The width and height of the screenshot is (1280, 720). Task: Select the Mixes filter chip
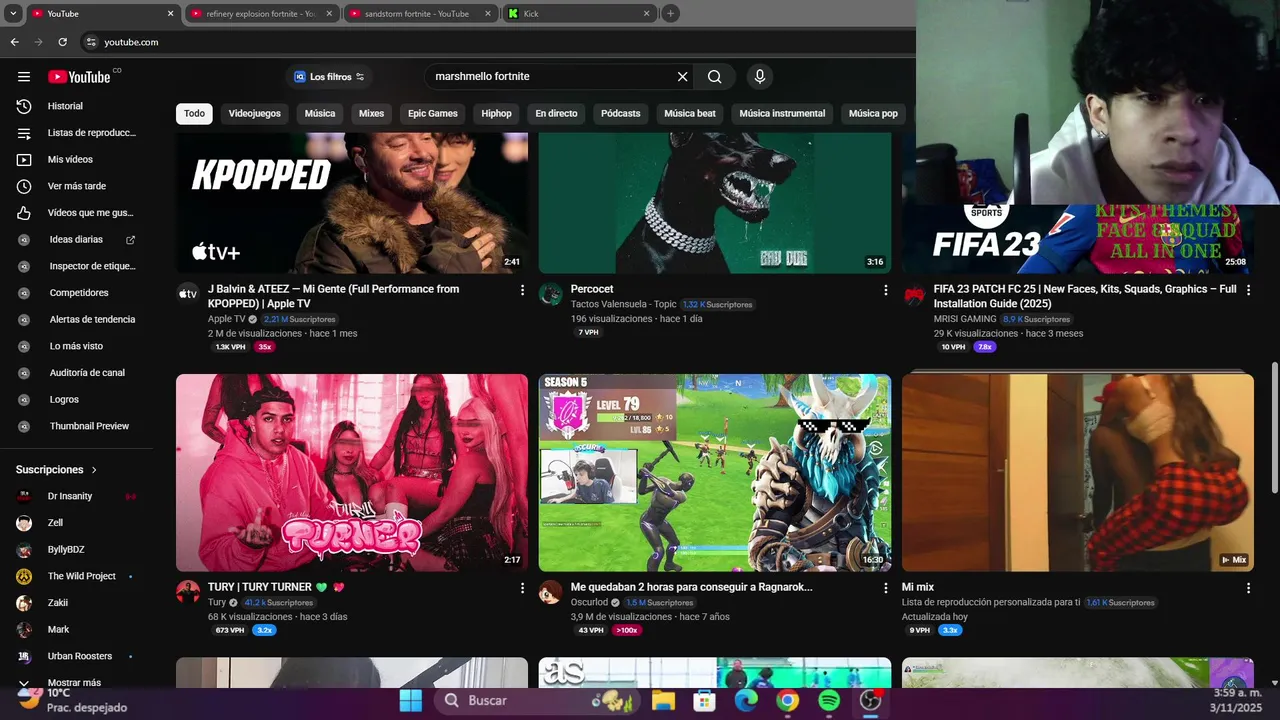coord(372,114)
